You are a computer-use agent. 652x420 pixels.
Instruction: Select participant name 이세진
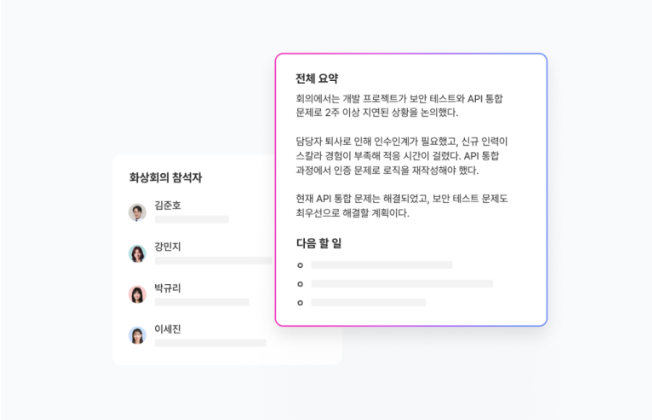[x=168, y=329]
